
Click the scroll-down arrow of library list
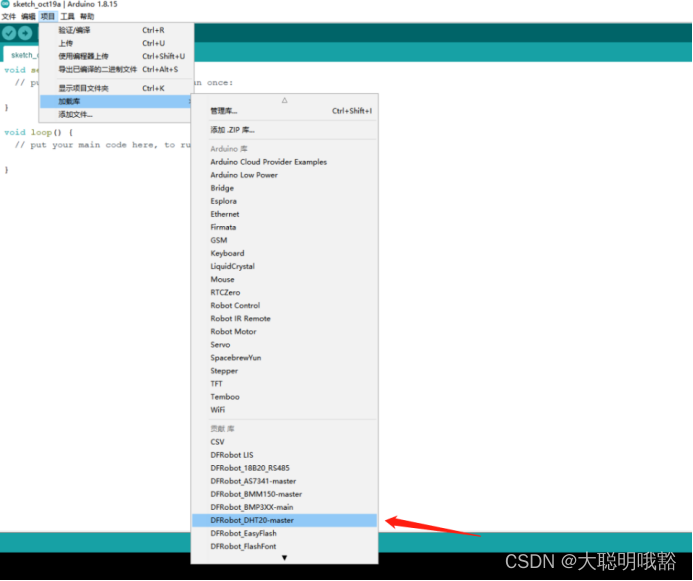285,558
